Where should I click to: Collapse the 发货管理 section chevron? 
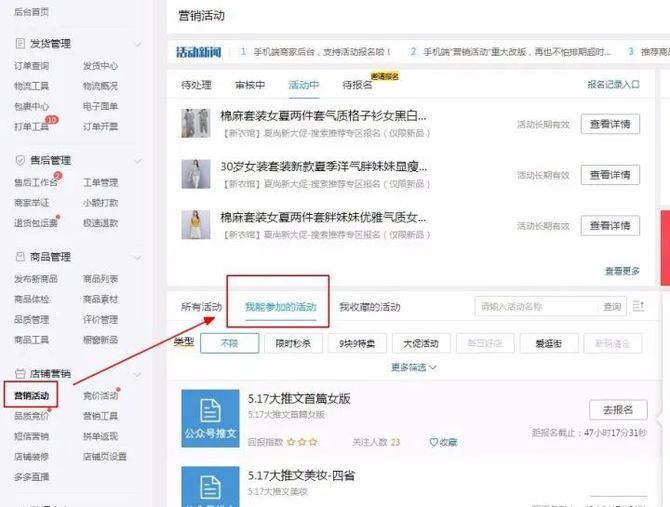(x=138, y=44)
